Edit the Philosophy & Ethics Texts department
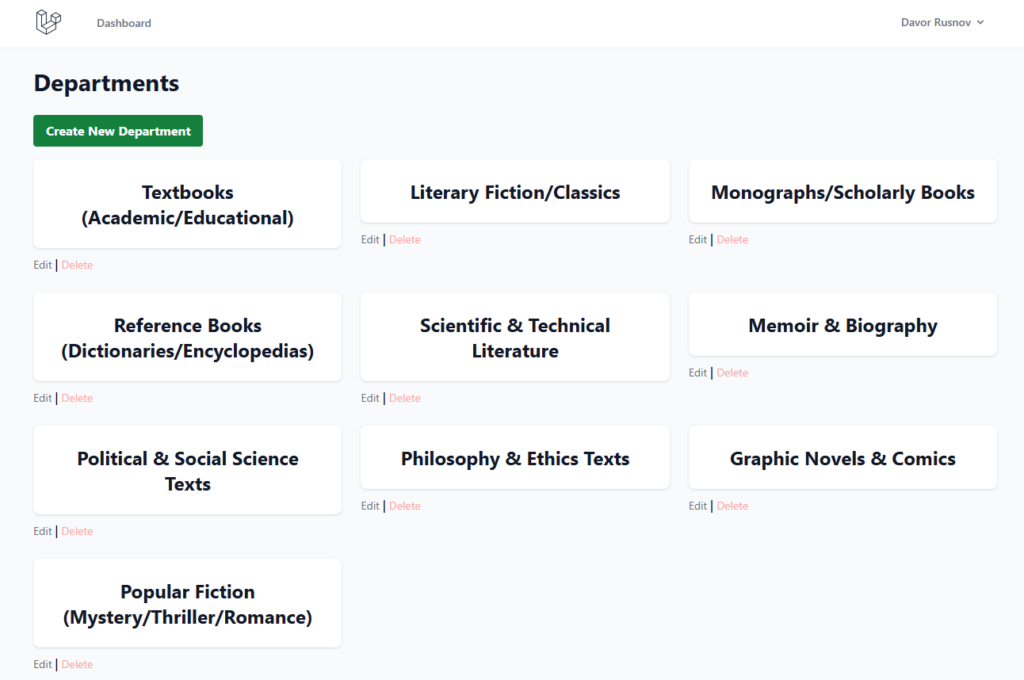Viewport: 1024px width, 680px height. [370, 506]
